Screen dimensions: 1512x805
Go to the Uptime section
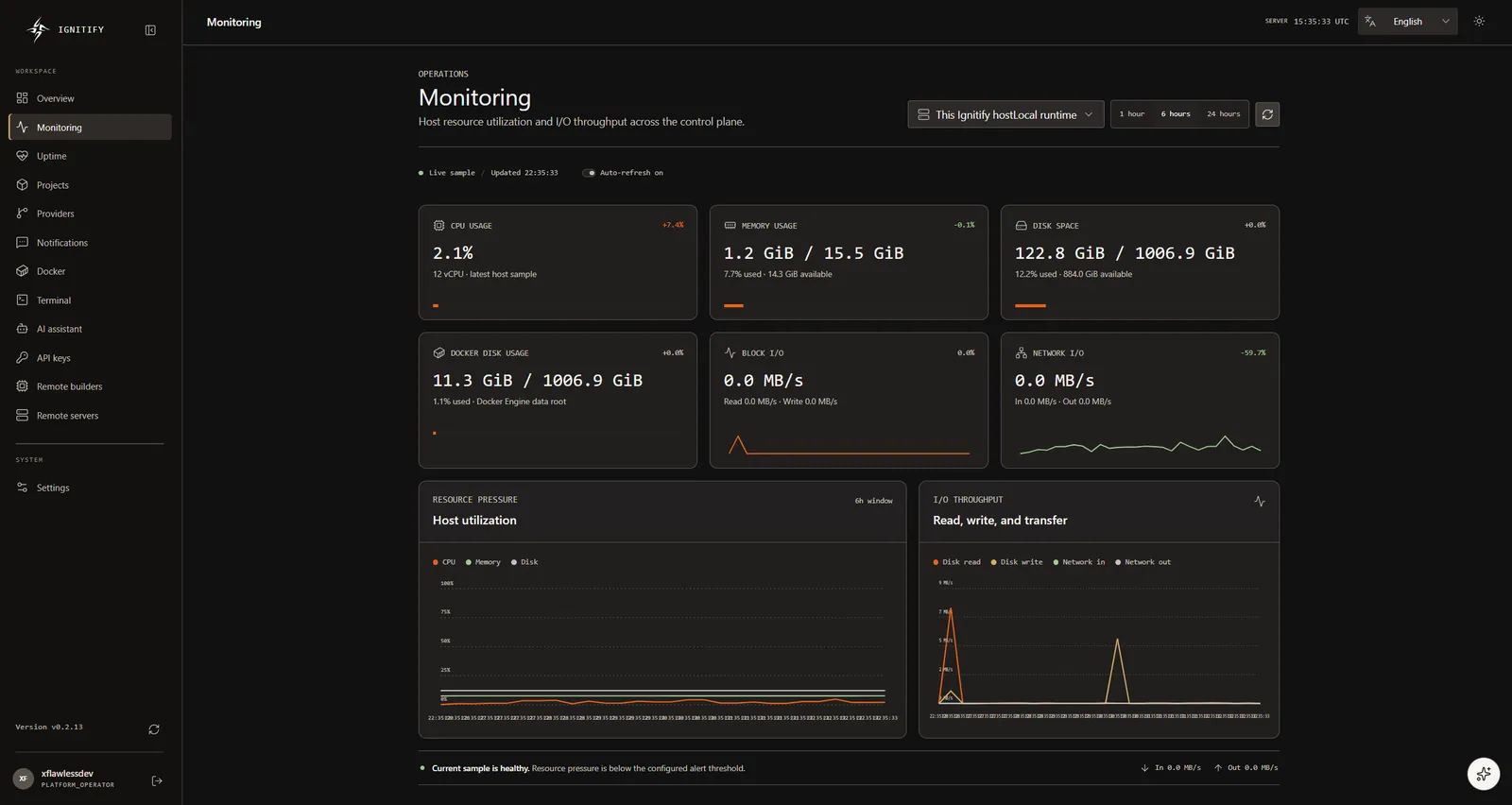90,156
